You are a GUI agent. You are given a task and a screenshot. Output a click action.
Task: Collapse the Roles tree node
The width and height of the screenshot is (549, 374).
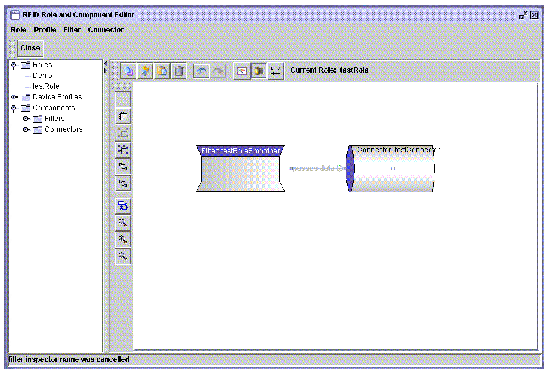[14, 65]
